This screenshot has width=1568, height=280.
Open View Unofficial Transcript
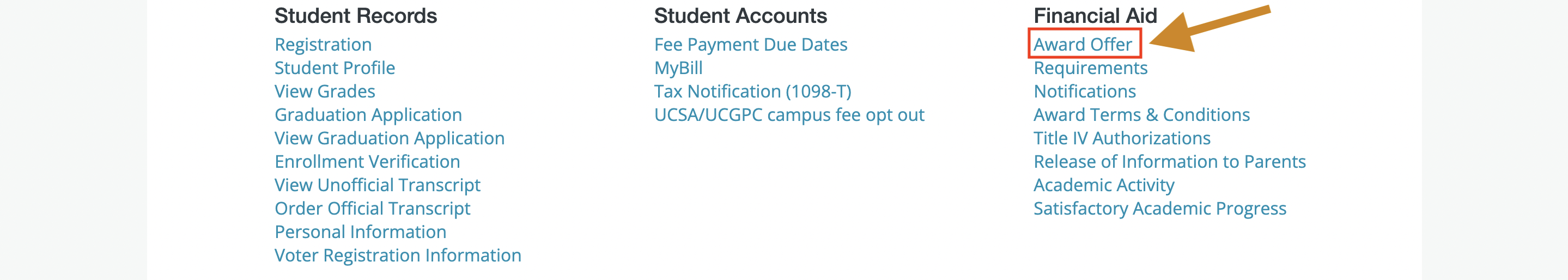tap(378, 186)
